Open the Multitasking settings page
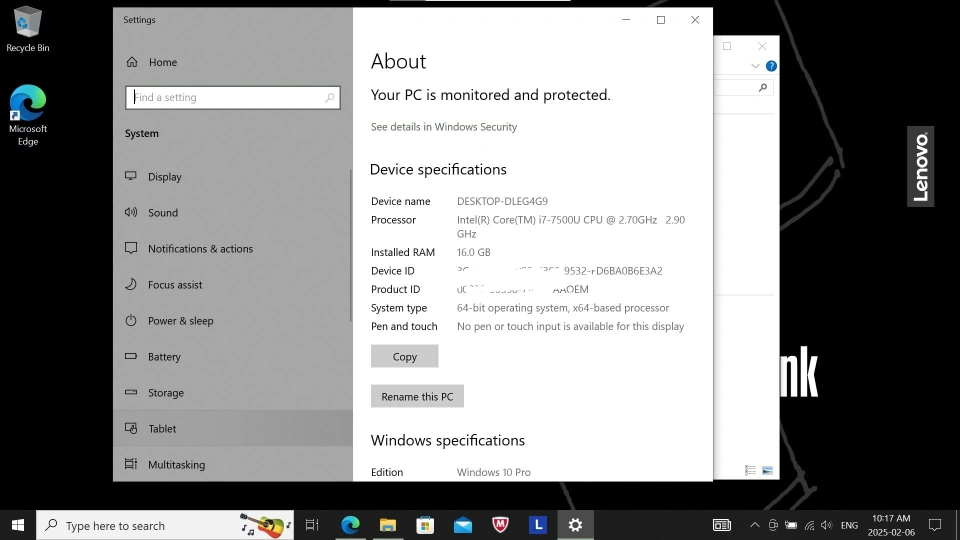Screen dimensions: 960x540 [x=176, y=465]
